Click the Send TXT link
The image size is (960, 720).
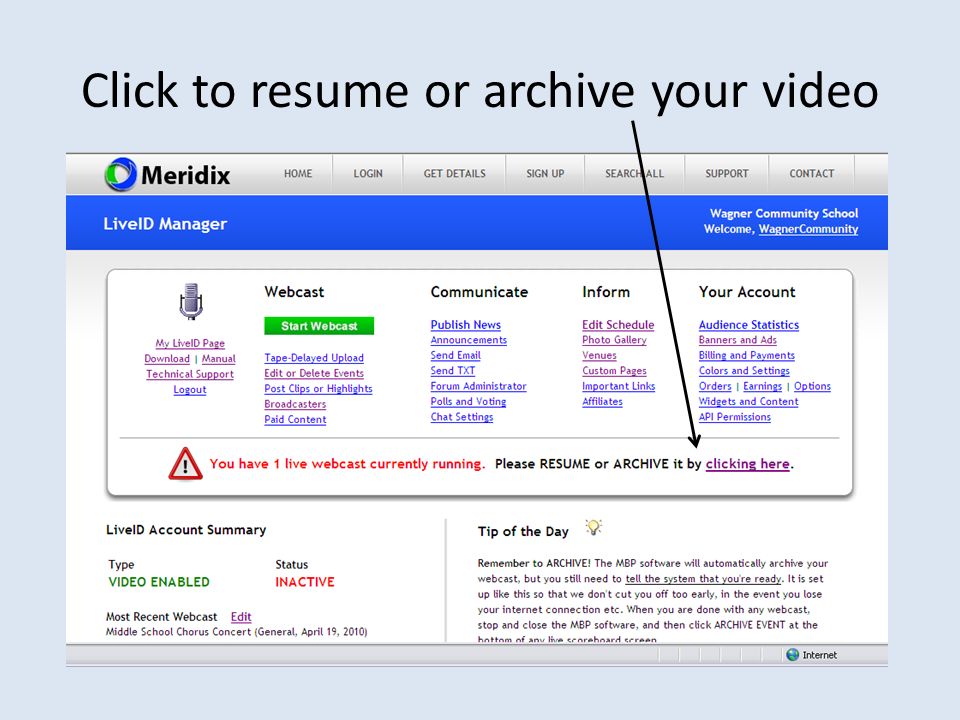[x=452, y=370]
